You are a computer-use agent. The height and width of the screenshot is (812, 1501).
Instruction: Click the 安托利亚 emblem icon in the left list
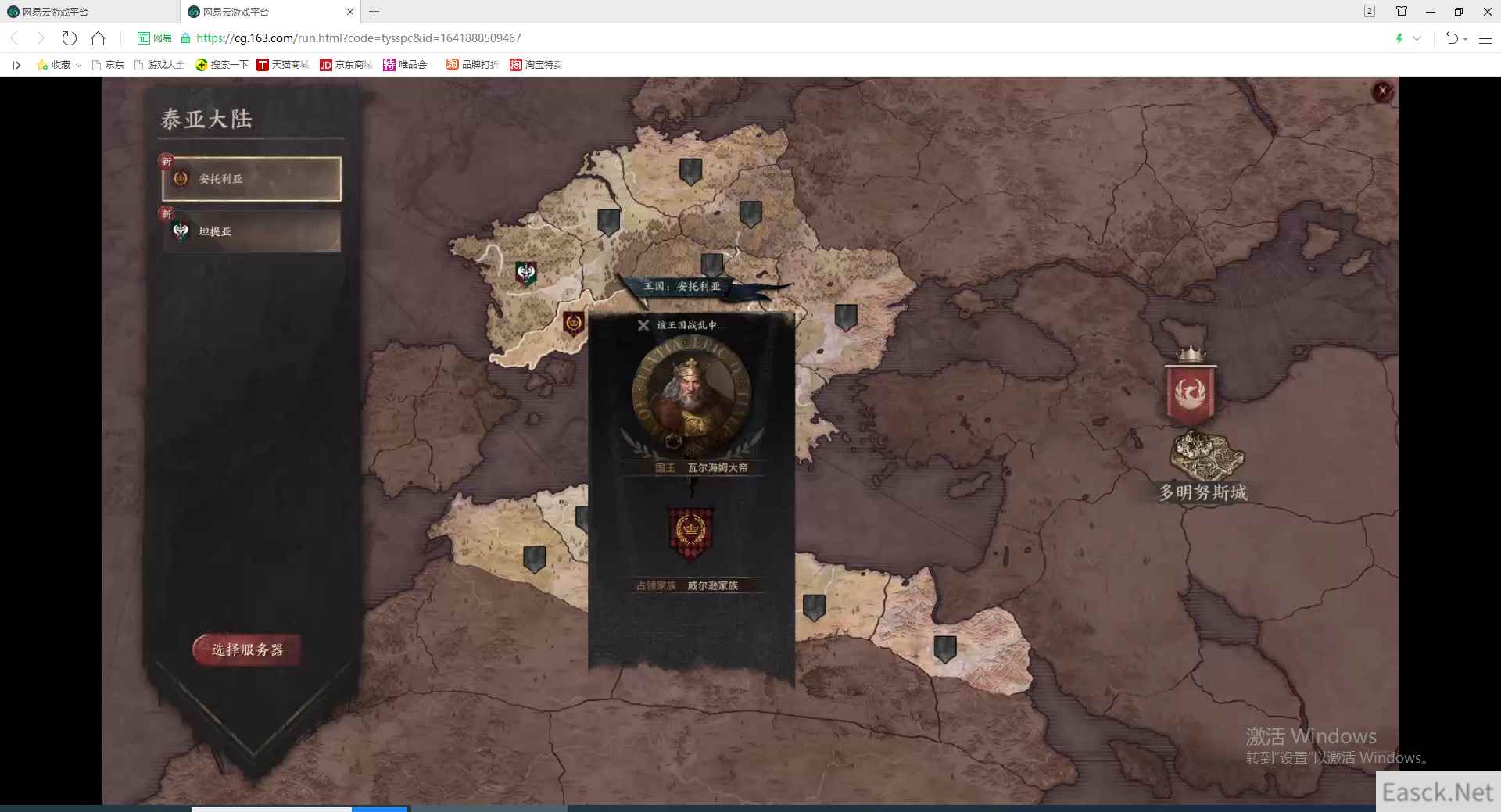(x=181, y=179)
